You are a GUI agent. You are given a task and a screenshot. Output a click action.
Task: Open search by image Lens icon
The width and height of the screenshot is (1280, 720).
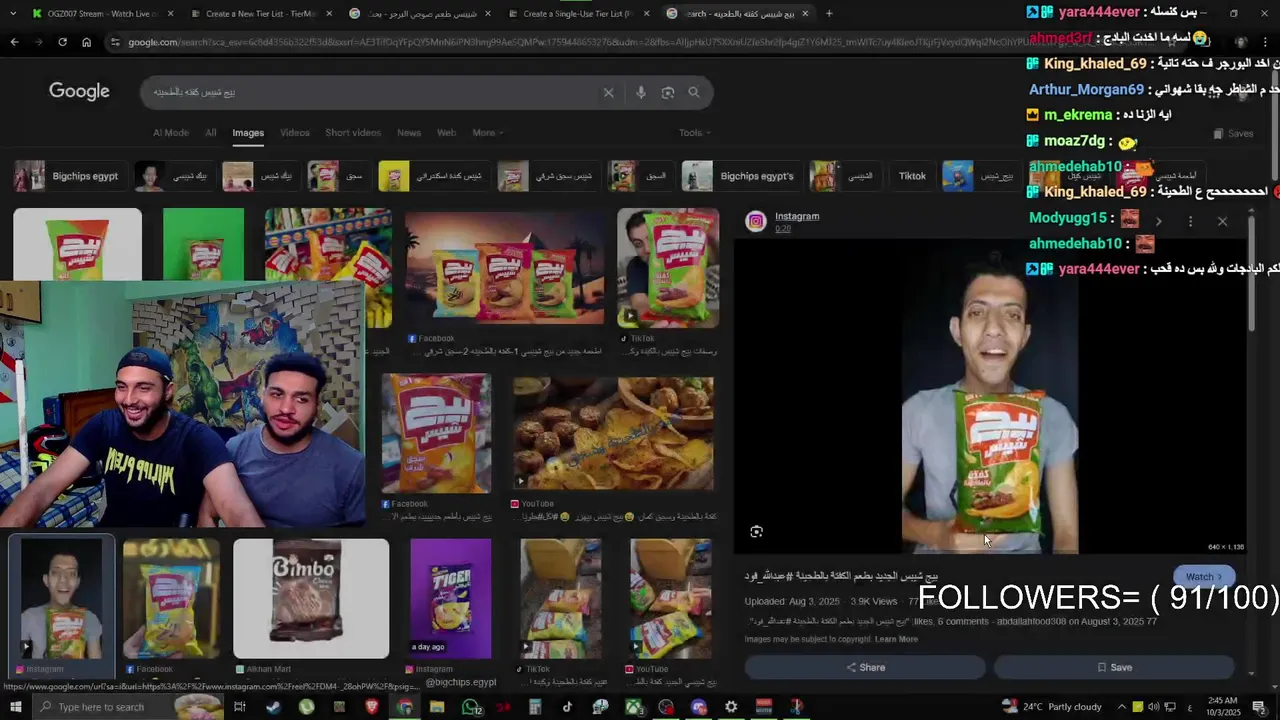pyautogui.click(x=668, y=92)
